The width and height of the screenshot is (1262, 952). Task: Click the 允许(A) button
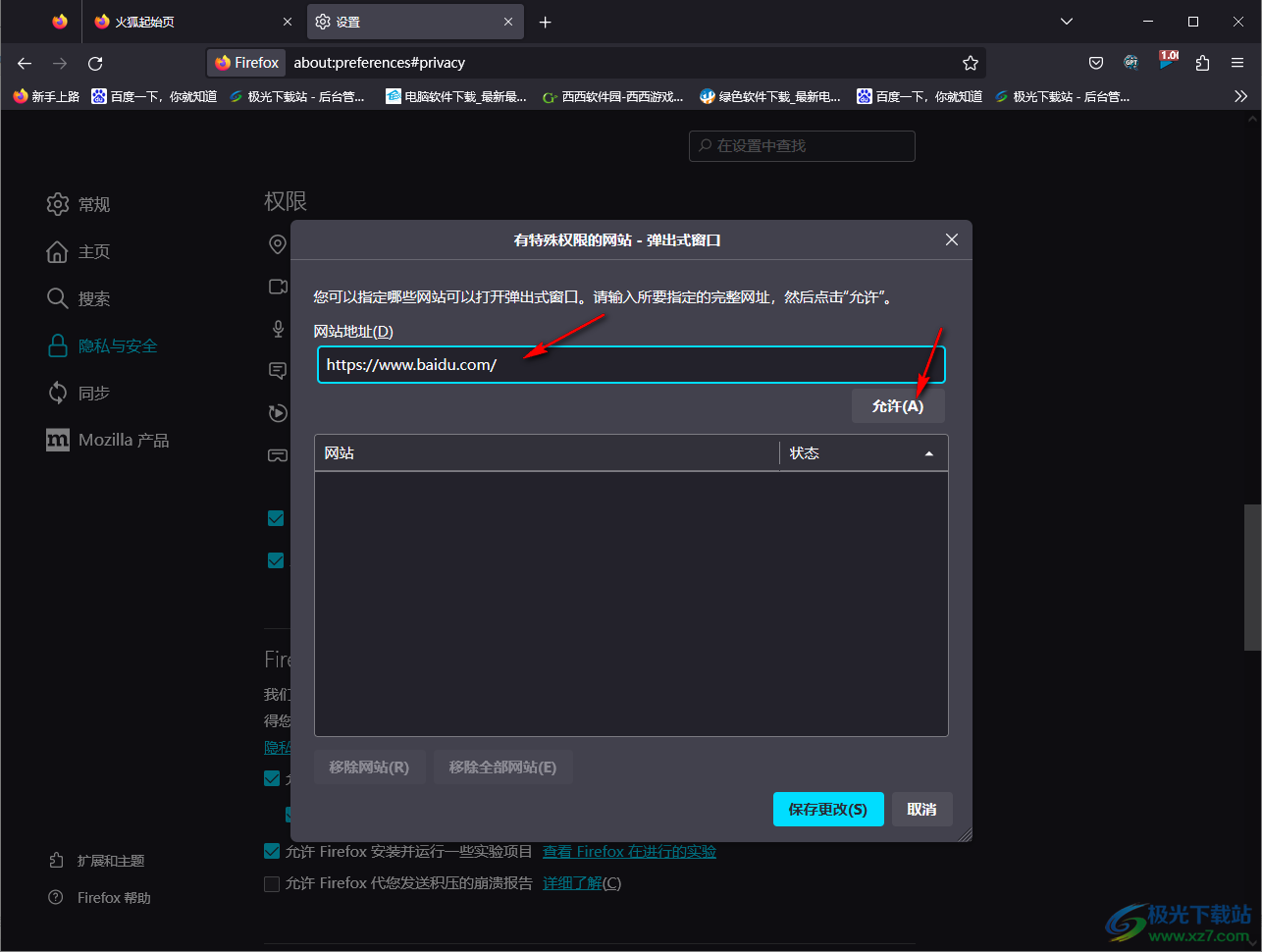[x=898, y=405]
